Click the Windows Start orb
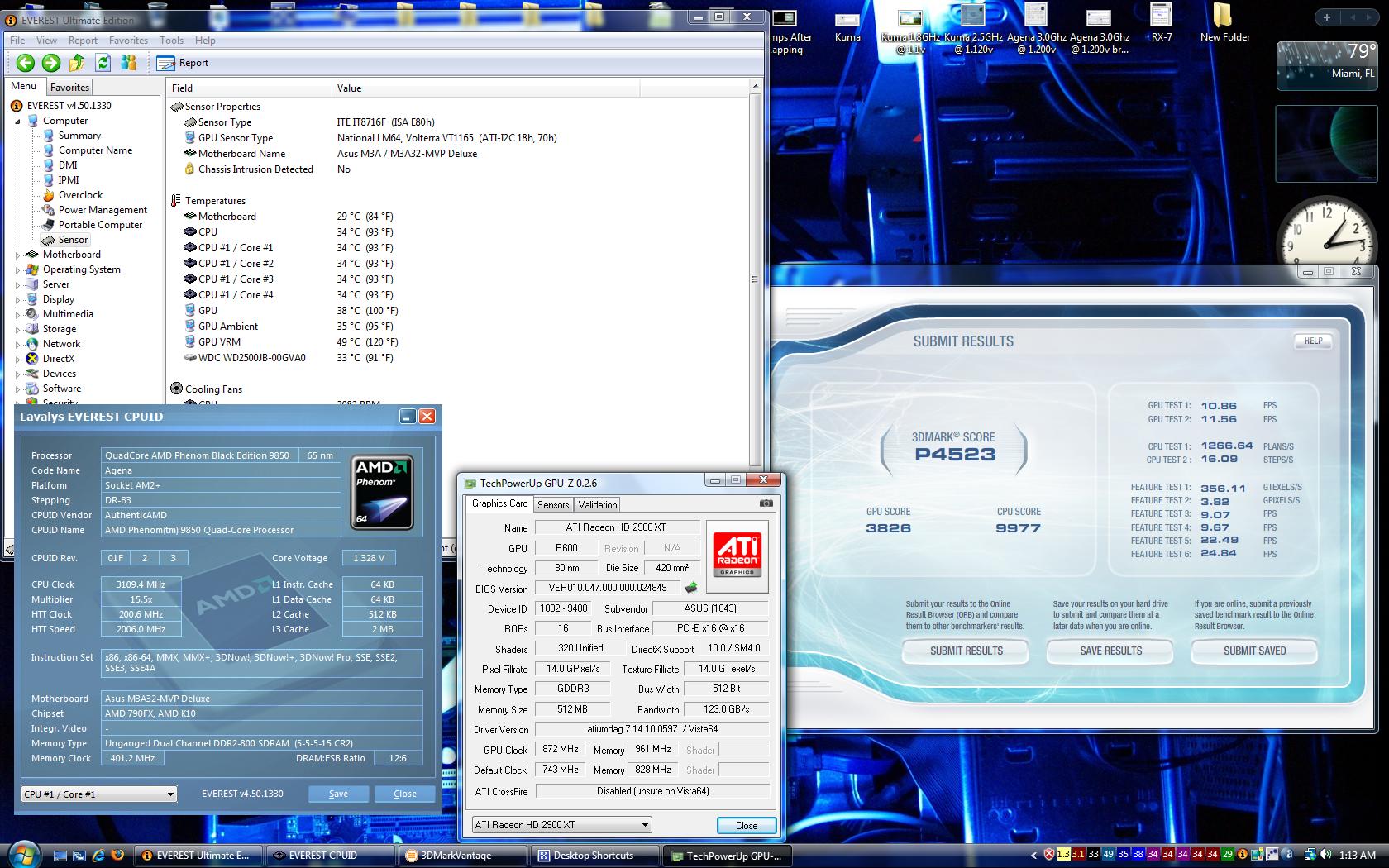 (x=22, y=854)
